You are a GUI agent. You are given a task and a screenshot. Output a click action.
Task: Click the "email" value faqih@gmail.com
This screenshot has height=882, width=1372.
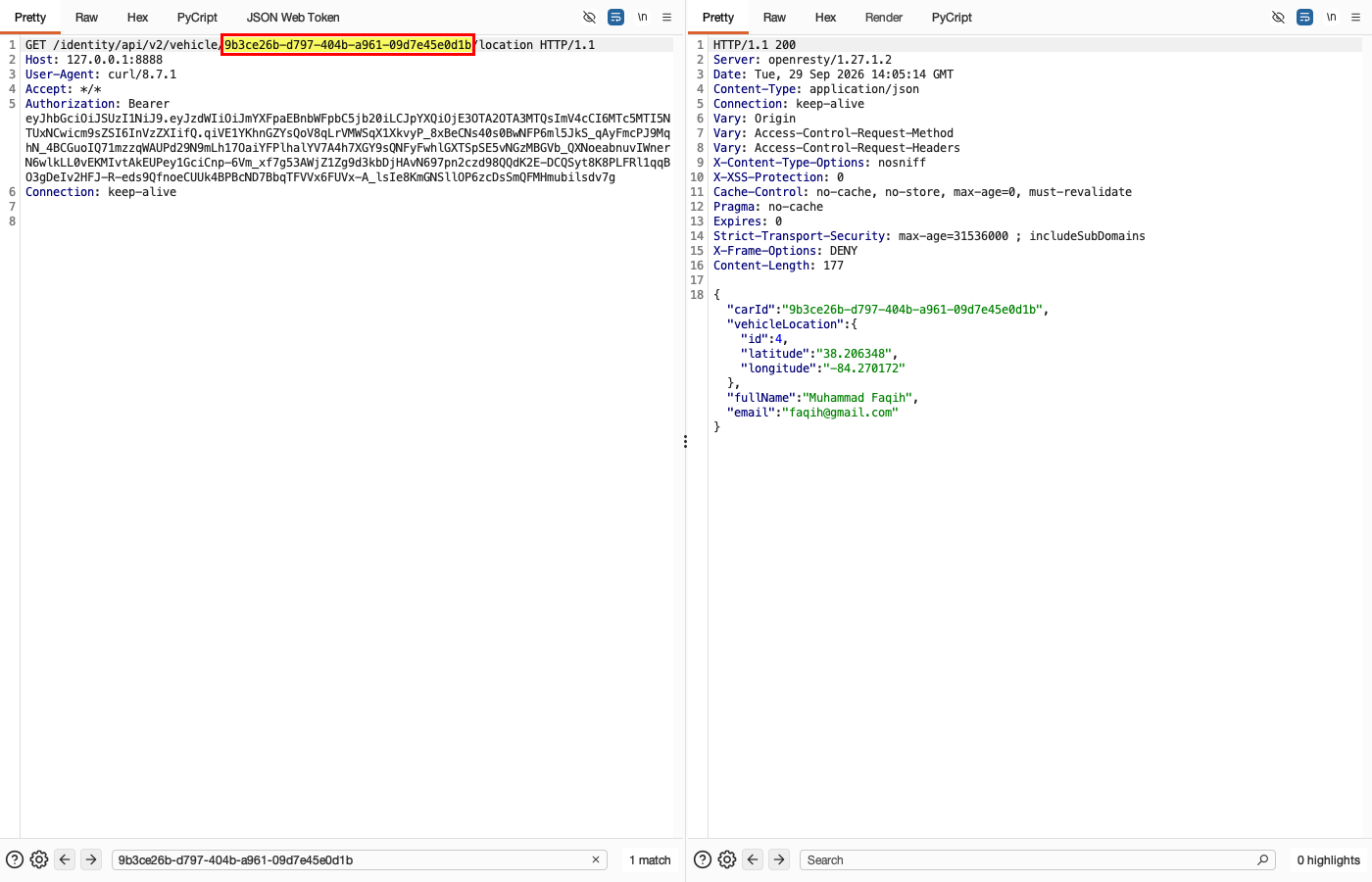840,413
